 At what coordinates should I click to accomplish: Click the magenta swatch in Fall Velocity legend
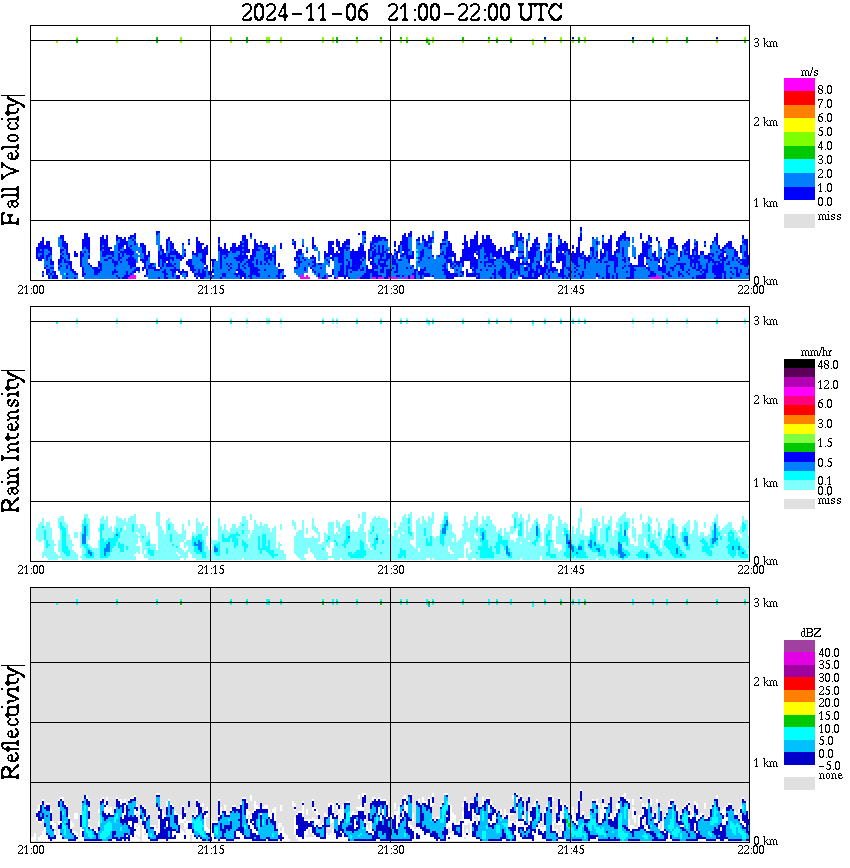pos(799,85)
